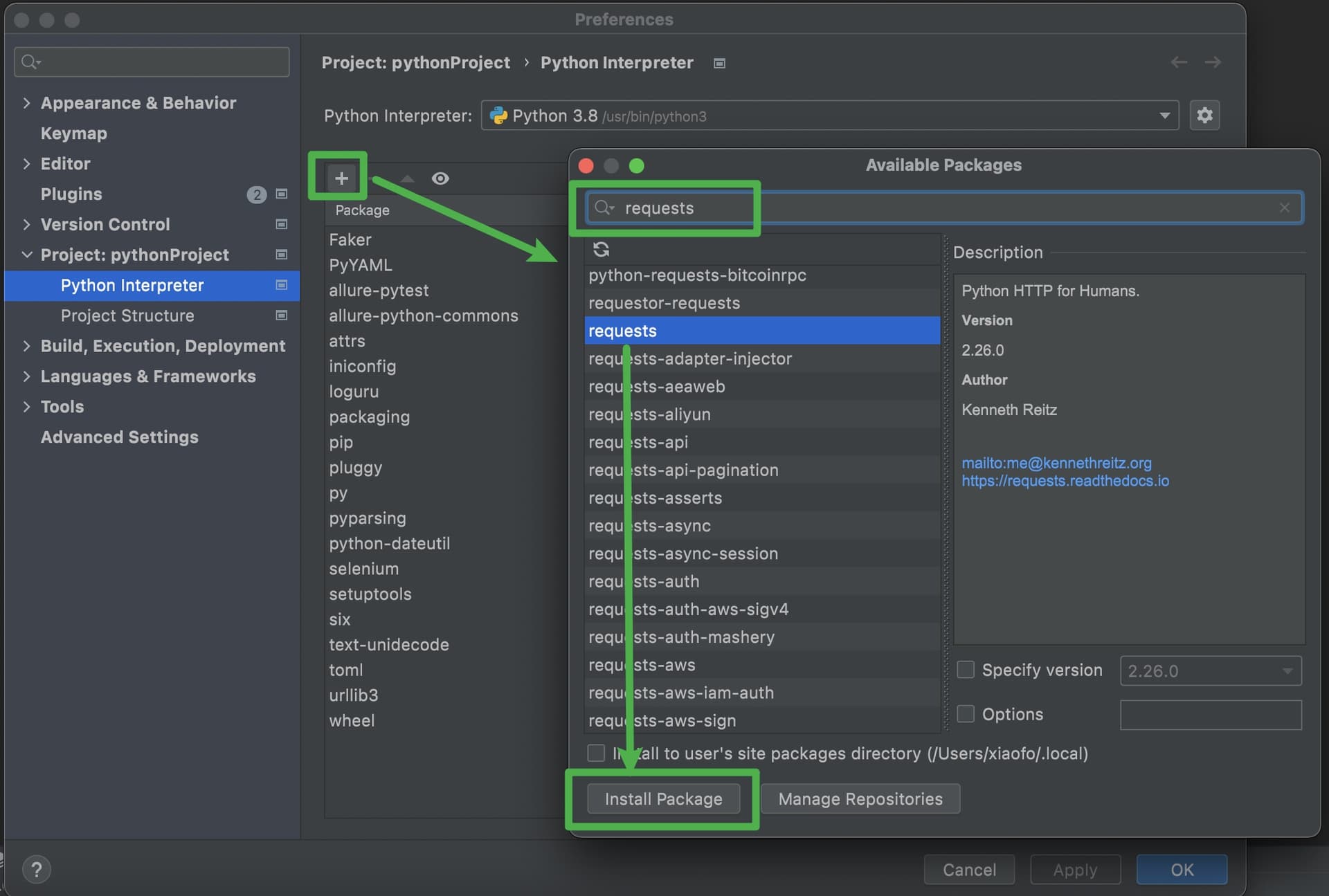Open the requests.readthedocs.io link
The height and width of the screenshot is (896, 1329).
coord(1065,481)
